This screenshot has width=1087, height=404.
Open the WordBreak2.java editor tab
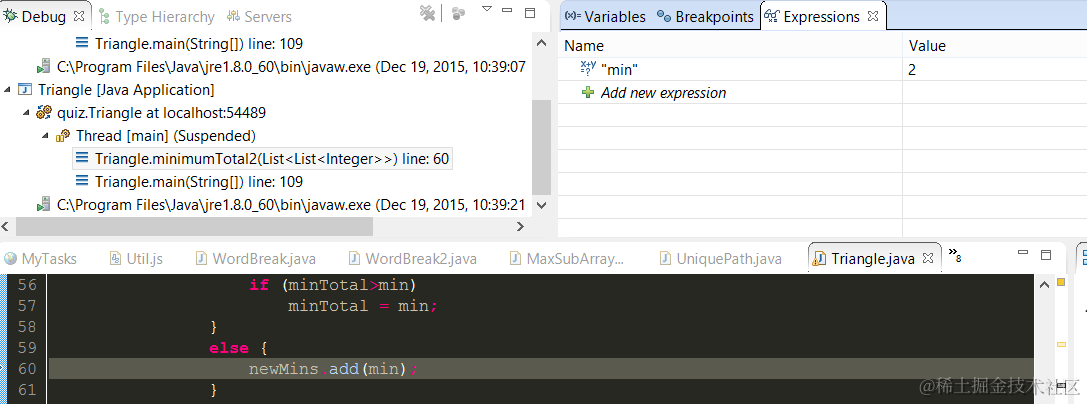click(x=413, y=259)
